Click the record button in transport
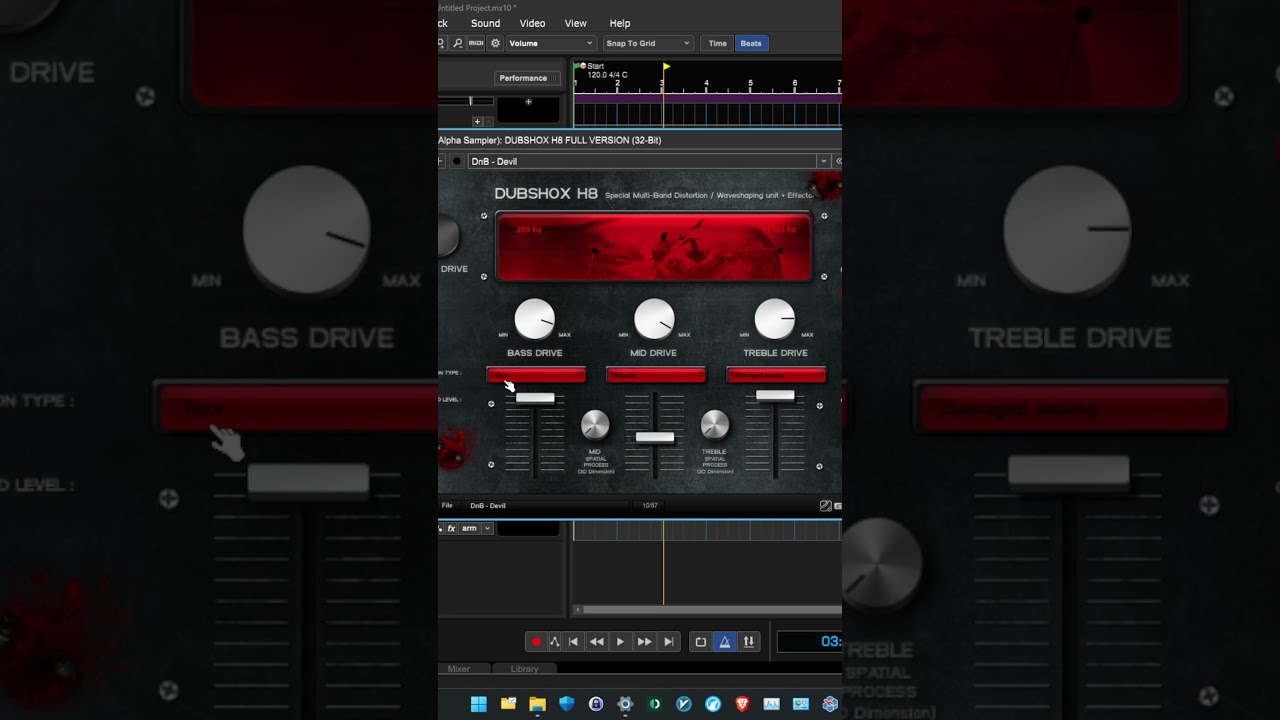This screenshot has height=720, width=1280. pos(536,642)
